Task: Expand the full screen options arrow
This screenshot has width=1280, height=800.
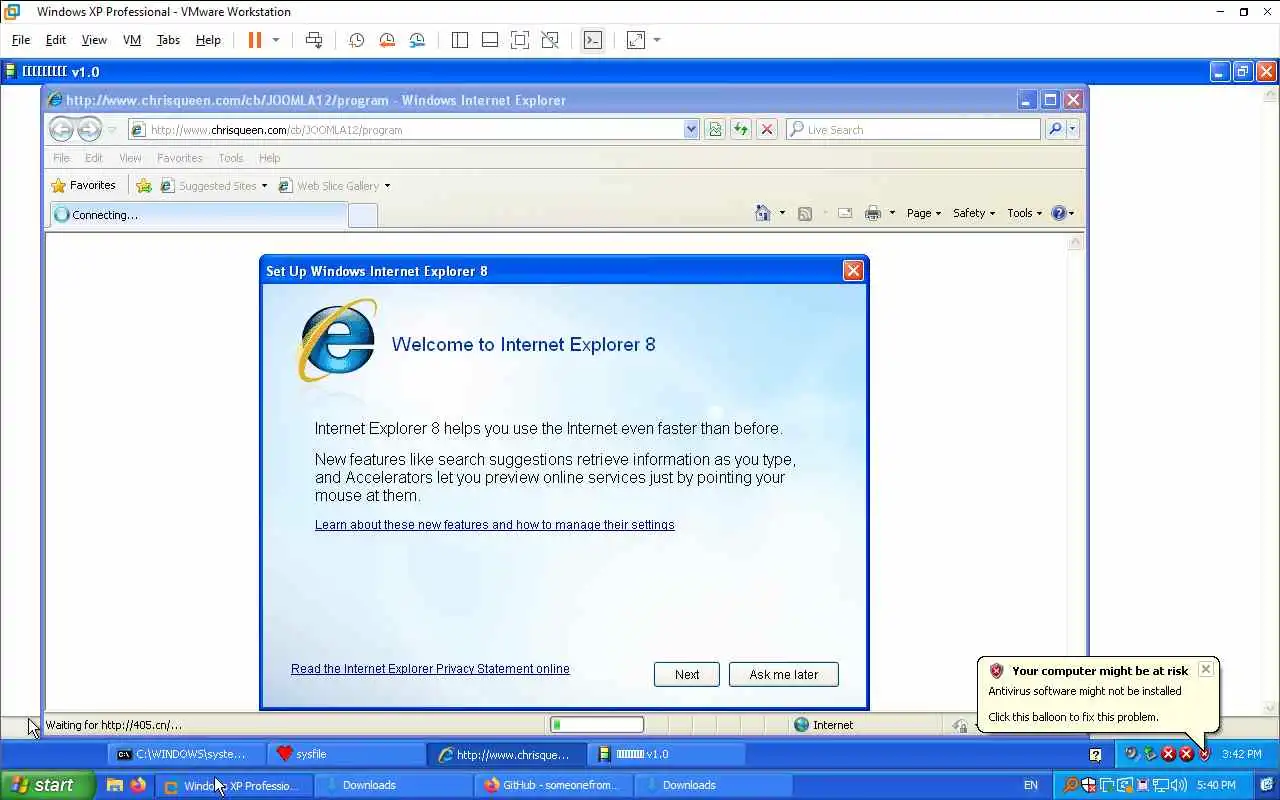Action: 657,40
